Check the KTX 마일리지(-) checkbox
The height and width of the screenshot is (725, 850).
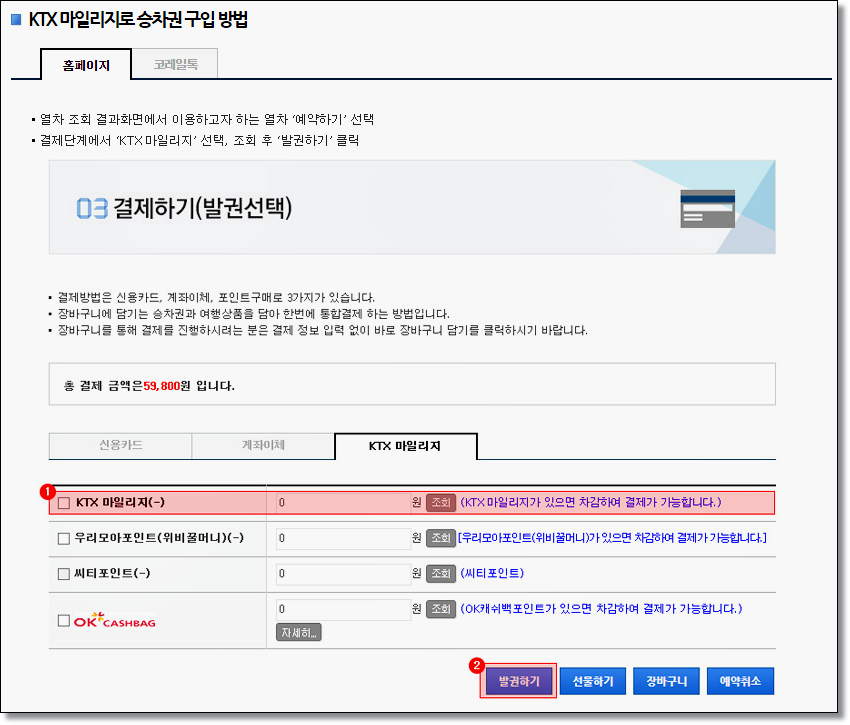tap(64, 503)
